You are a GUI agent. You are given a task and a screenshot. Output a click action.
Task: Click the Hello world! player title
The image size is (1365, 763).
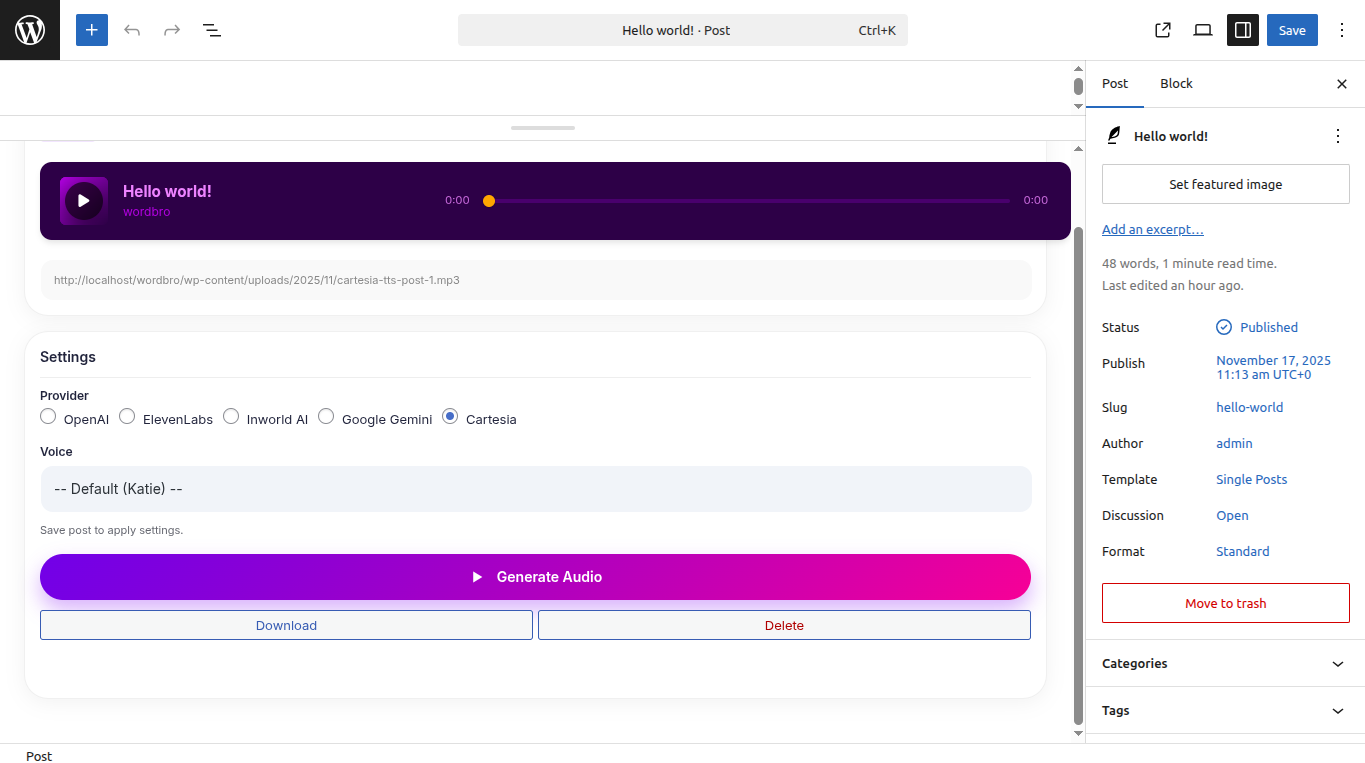(167, 191)
